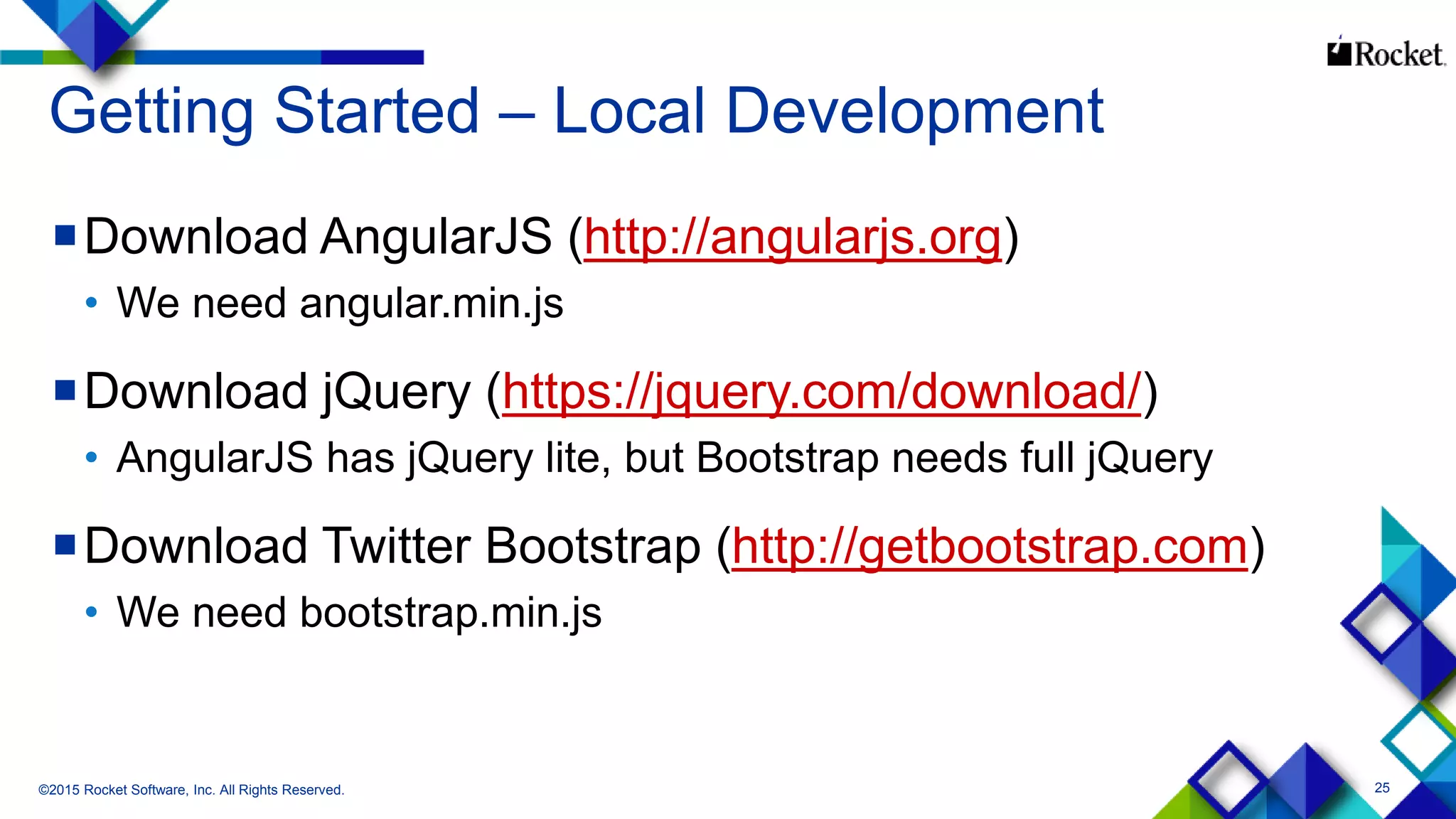
Task: Open the angularjs.org hyperlink
Action: pyautogui.click(x=792, y=237)
